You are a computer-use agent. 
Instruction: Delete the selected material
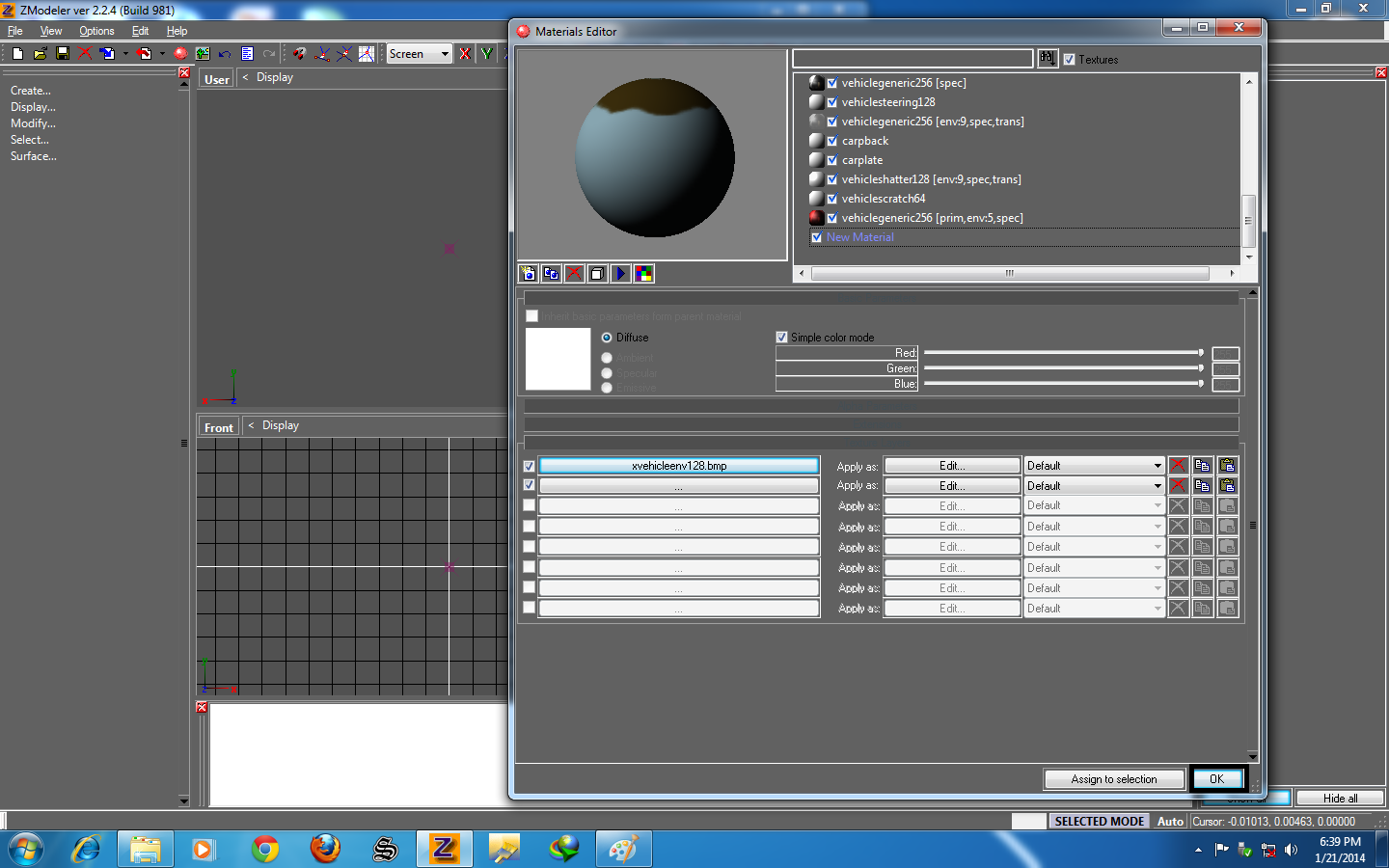click(574, 273)
